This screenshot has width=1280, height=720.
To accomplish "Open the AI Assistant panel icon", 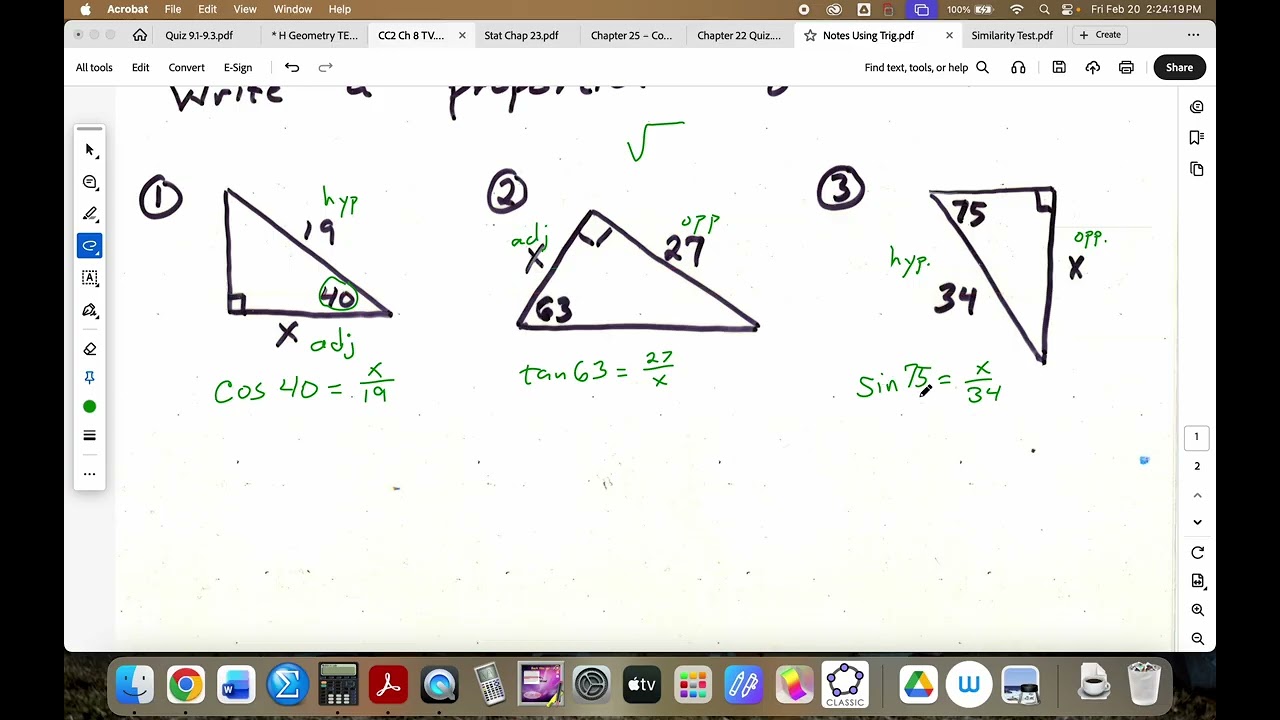I will 1197,107.
